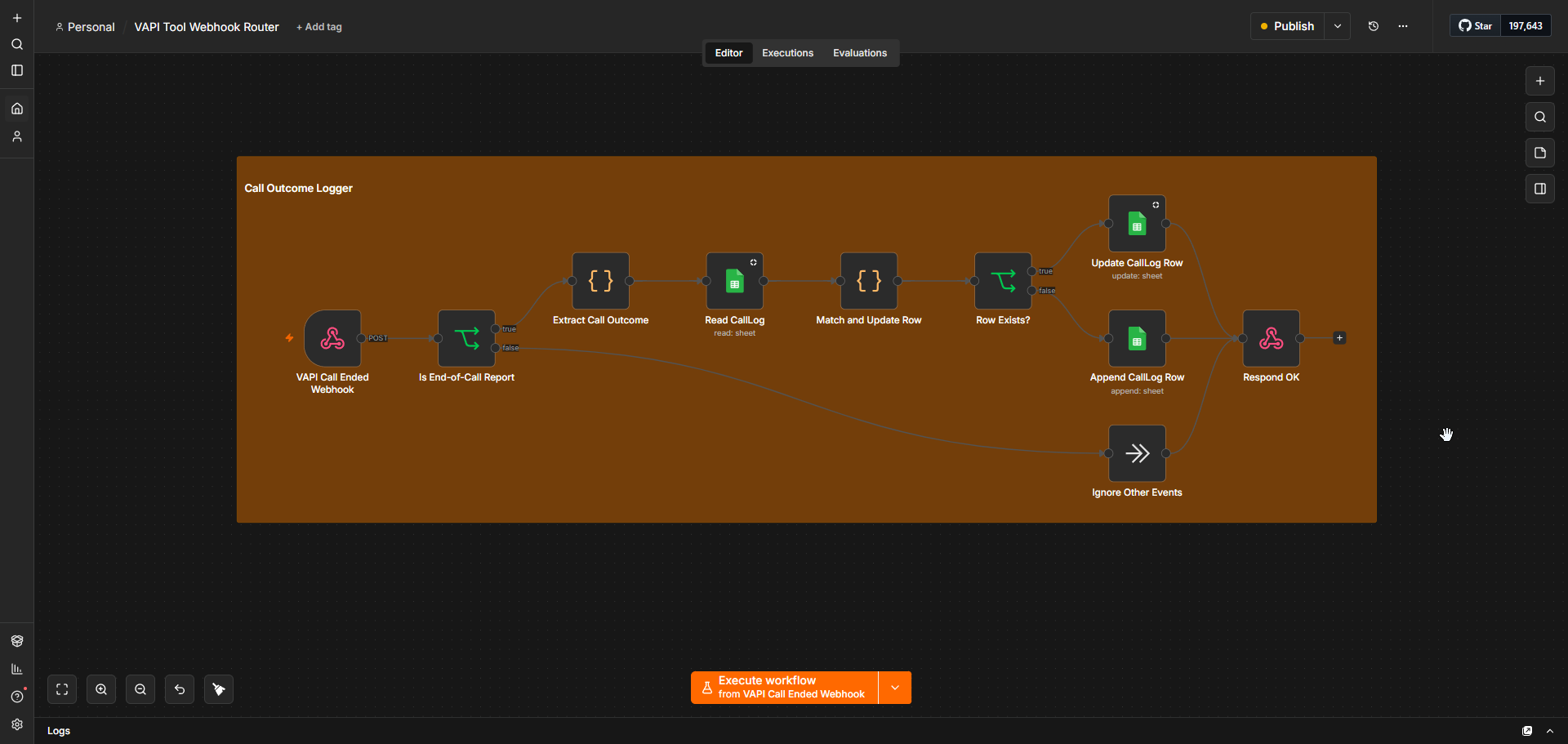Expand the Logs panel chevron
This screenshot has height=744, width=1568.
click(1550, 731)
